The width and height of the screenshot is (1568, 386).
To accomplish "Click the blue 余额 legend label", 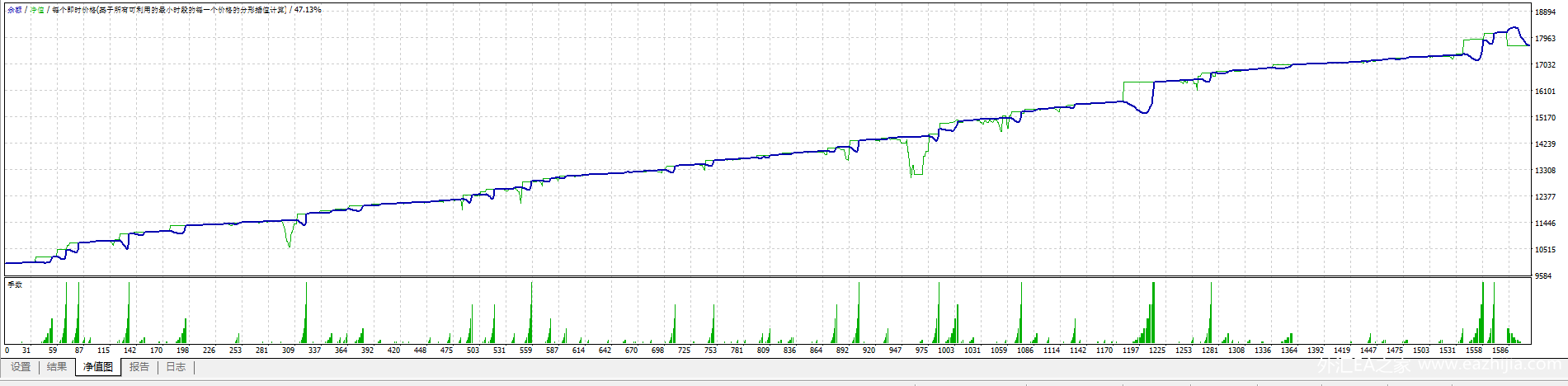I will pyautogui.click(x=15, y=10).
